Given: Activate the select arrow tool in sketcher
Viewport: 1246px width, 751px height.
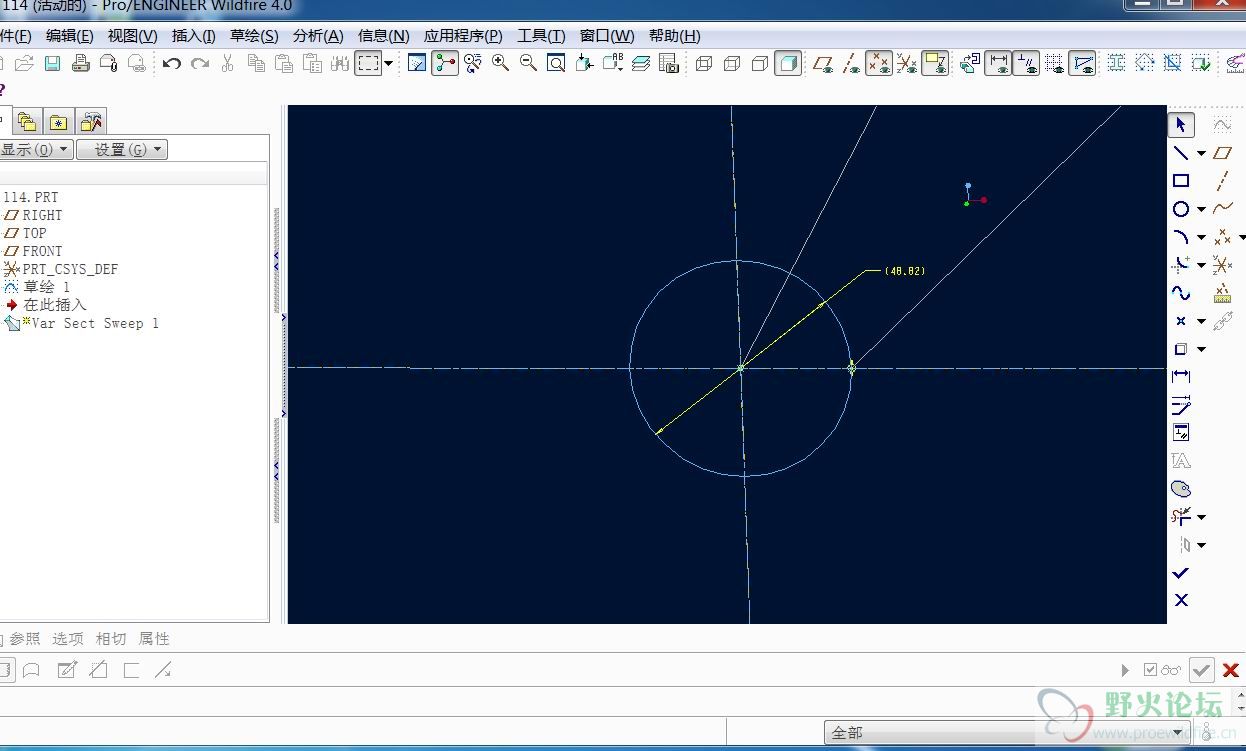Looking at the screenshot, I should 1181,125.
